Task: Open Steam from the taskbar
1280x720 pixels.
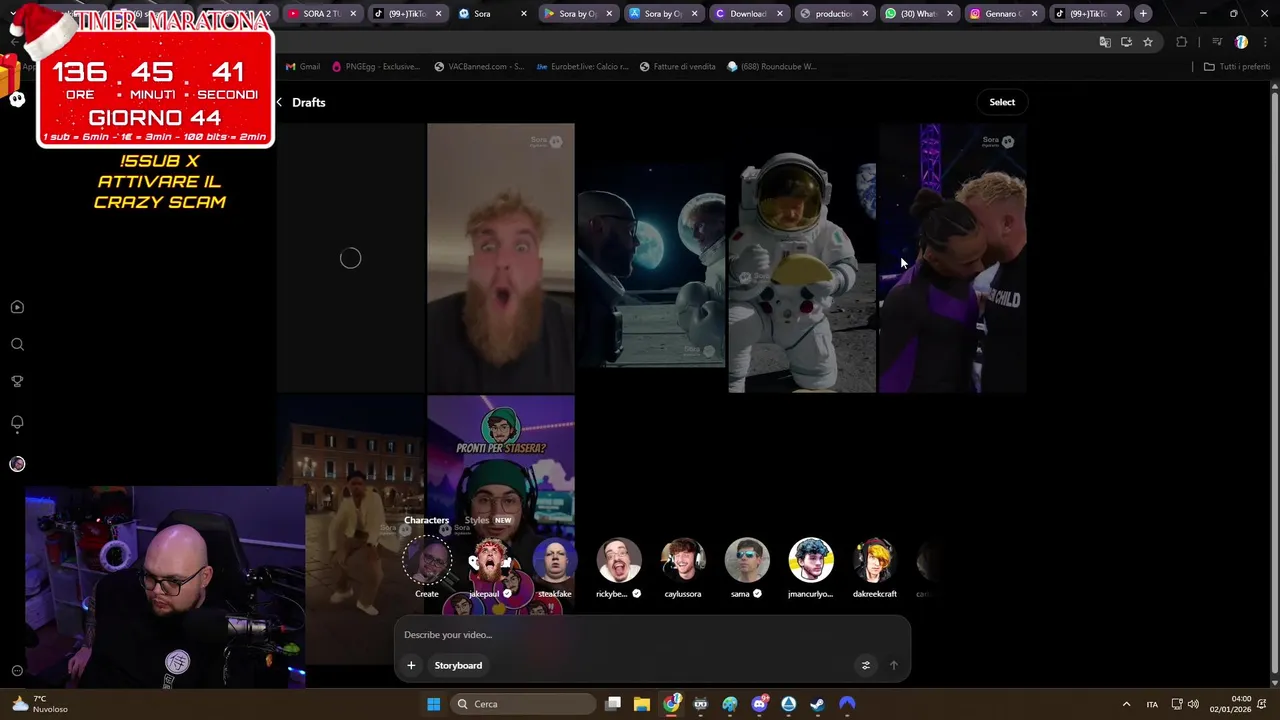Action: tap(818, 704)
